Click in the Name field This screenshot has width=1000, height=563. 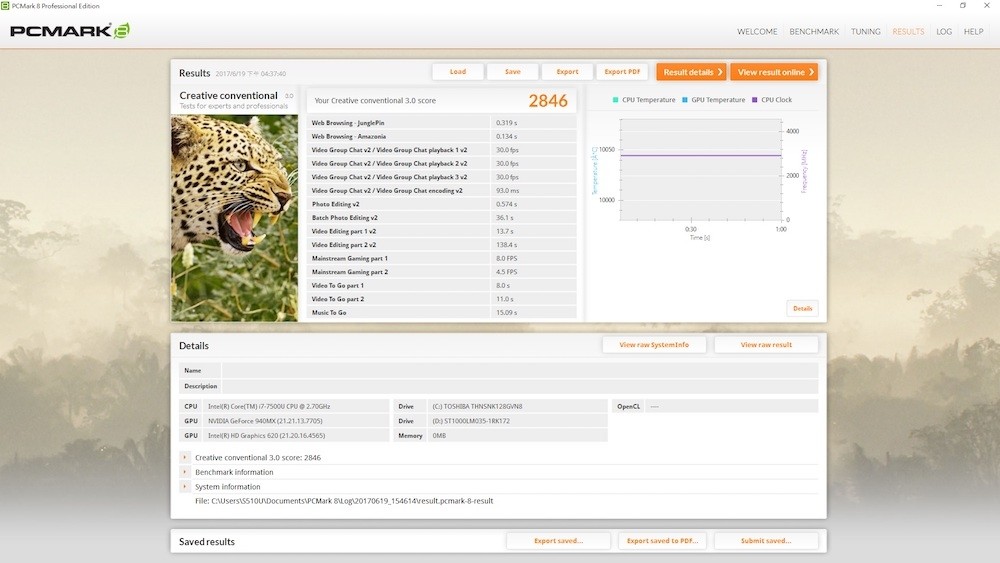(x=519, y=370)
